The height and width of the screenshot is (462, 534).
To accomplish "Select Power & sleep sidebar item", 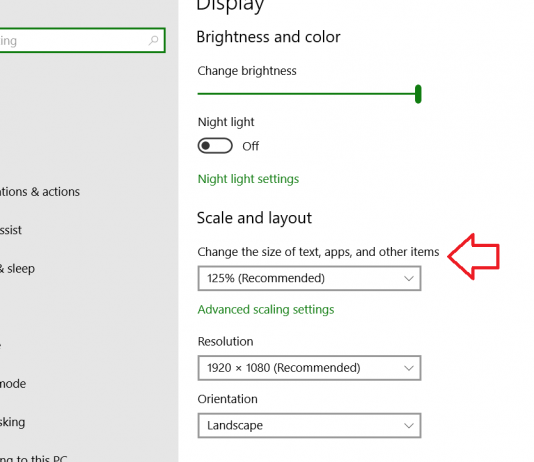I will (17, 269).
